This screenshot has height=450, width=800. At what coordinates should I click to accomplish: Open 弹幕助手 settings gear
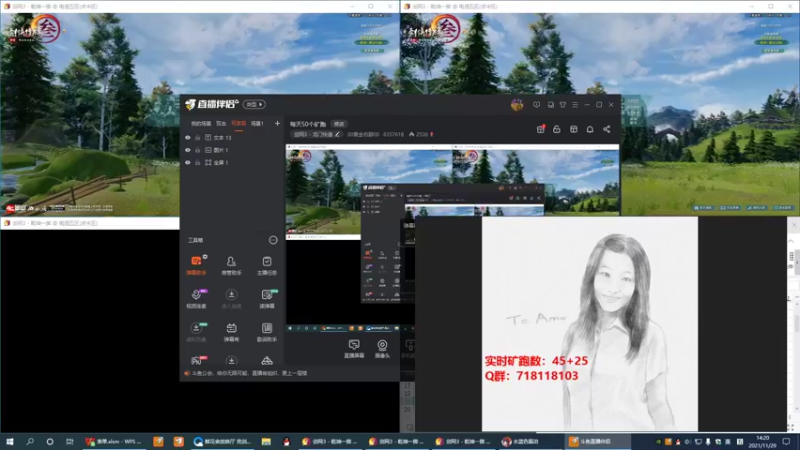[x=205, y=257]
